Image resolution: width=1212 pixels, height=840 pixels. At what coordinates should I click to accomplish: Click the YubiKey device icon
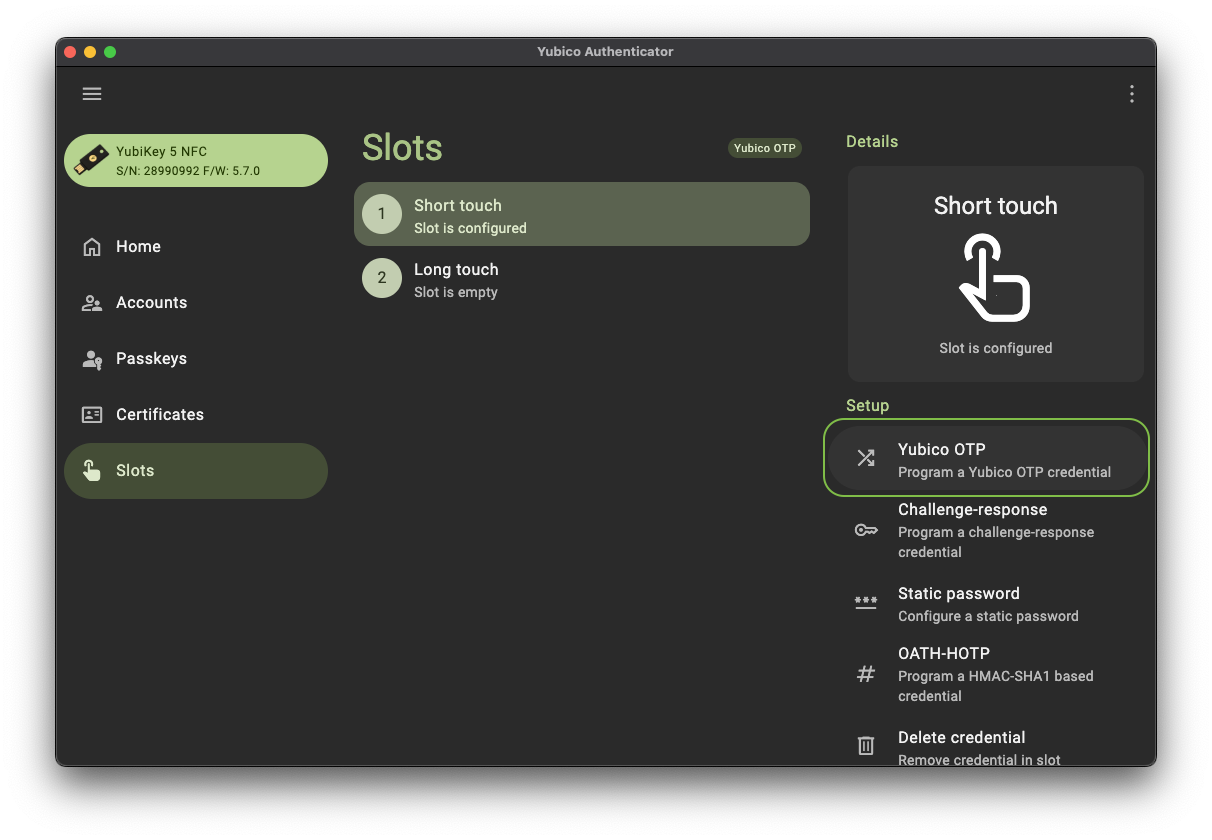pyautogui.click(x=93, y=161)
